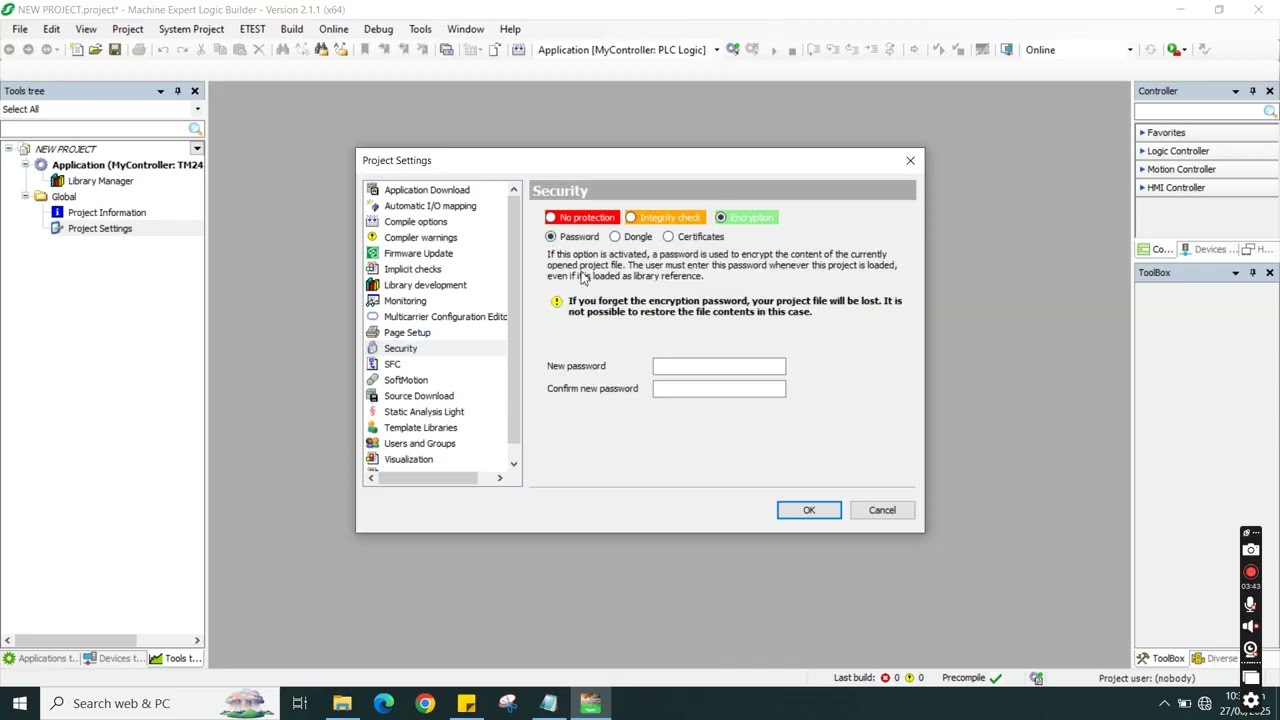Click the Confirm new password field

[x=719, y=389]
